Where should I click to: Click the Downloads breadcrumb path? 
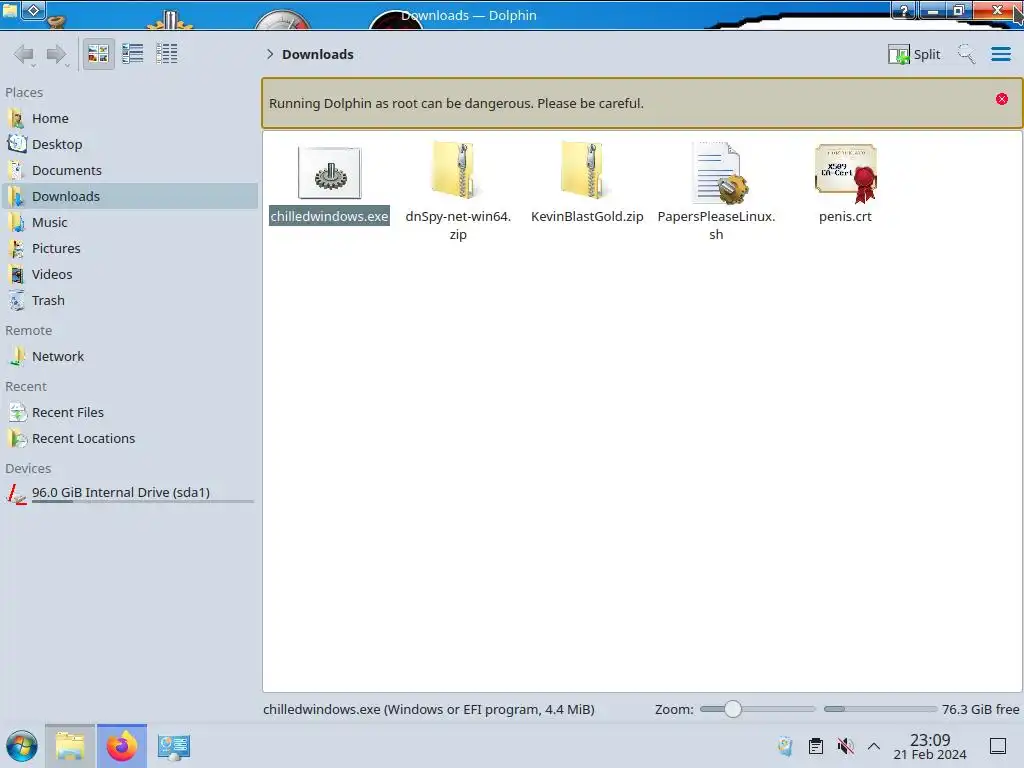click(x=317, y=54)
